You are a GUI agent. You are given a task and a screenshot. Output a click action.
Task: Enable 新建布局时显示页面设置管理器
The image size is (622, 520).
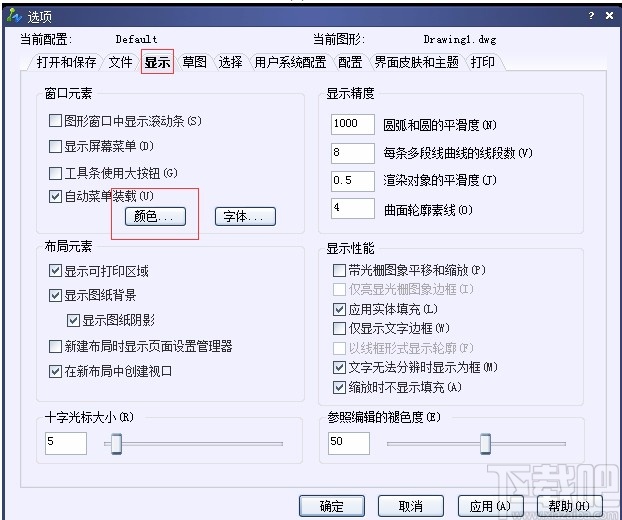[x=55, y=346]
